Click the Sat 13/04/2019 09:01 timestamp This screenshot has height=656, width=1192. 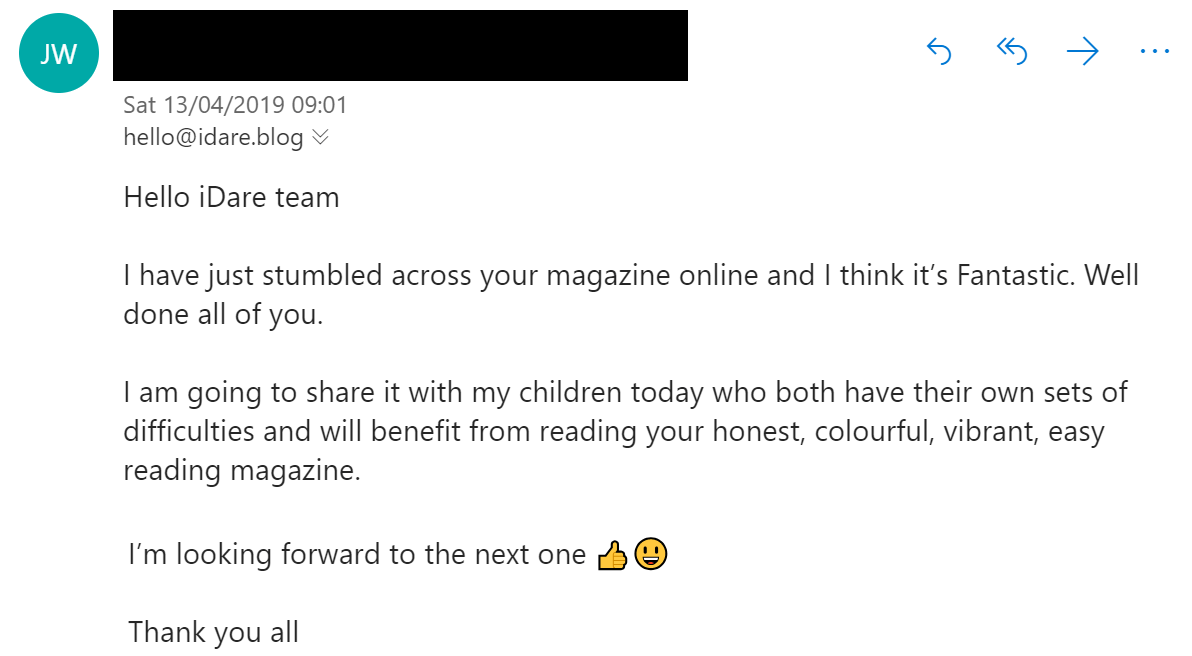point(235,105)
